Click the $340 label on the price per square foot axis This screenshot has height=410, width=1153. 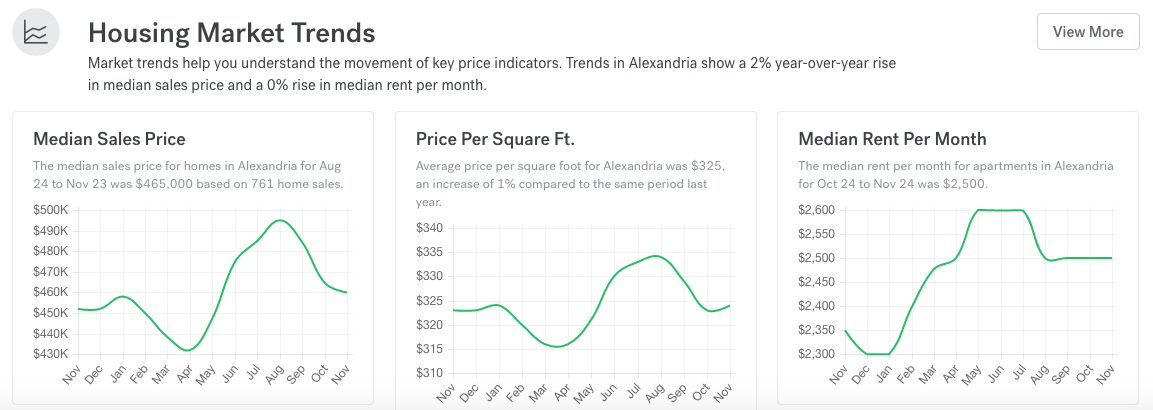[x=429, y=228]
